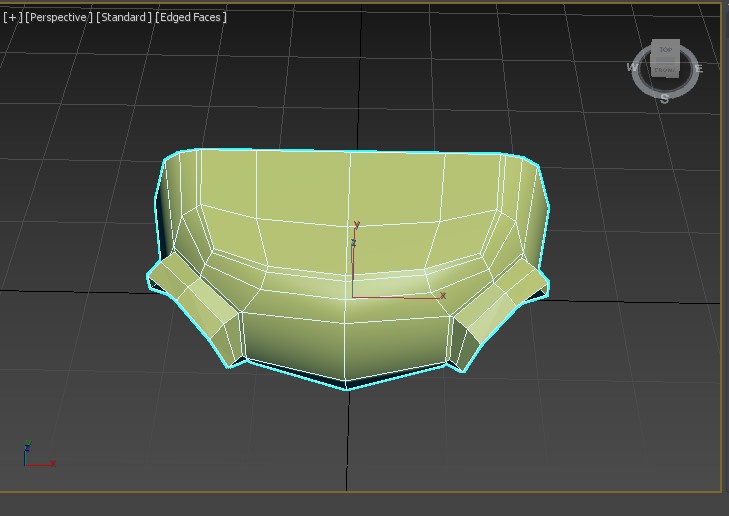
Task: Click the origin corner of the object gizmo
Action: click(x=352, y=297)
